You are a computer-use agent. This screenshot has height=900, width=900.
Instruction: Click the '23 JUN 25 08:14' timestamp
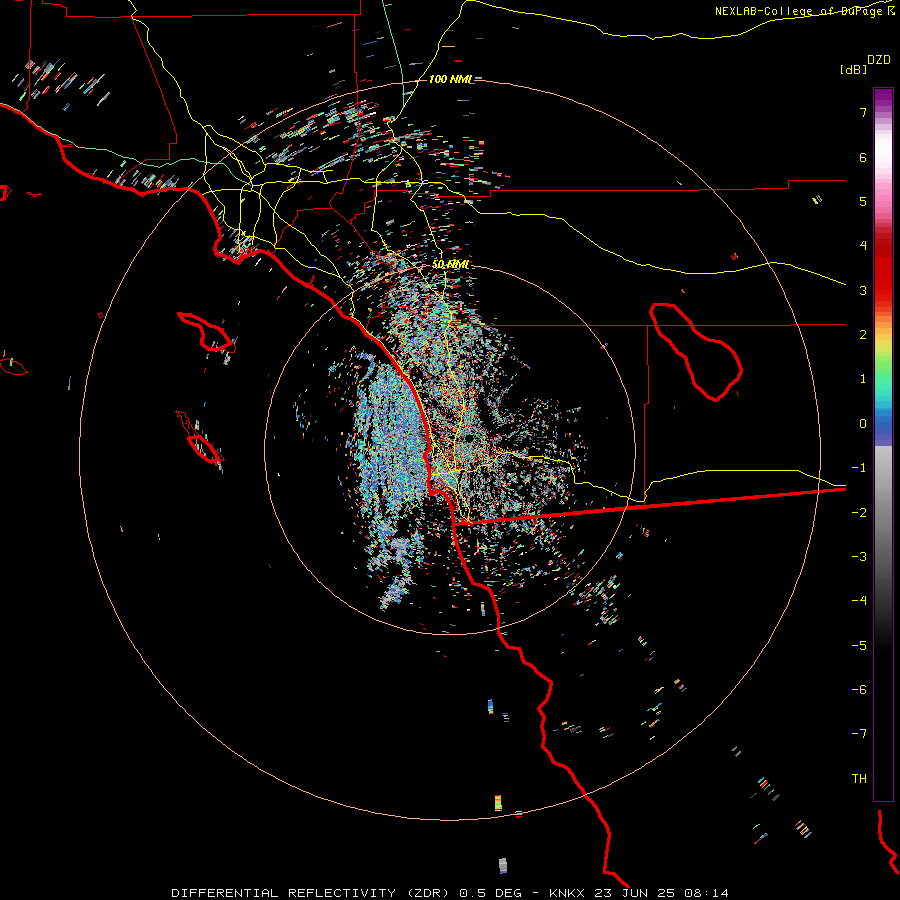click(x=660, y=893)
